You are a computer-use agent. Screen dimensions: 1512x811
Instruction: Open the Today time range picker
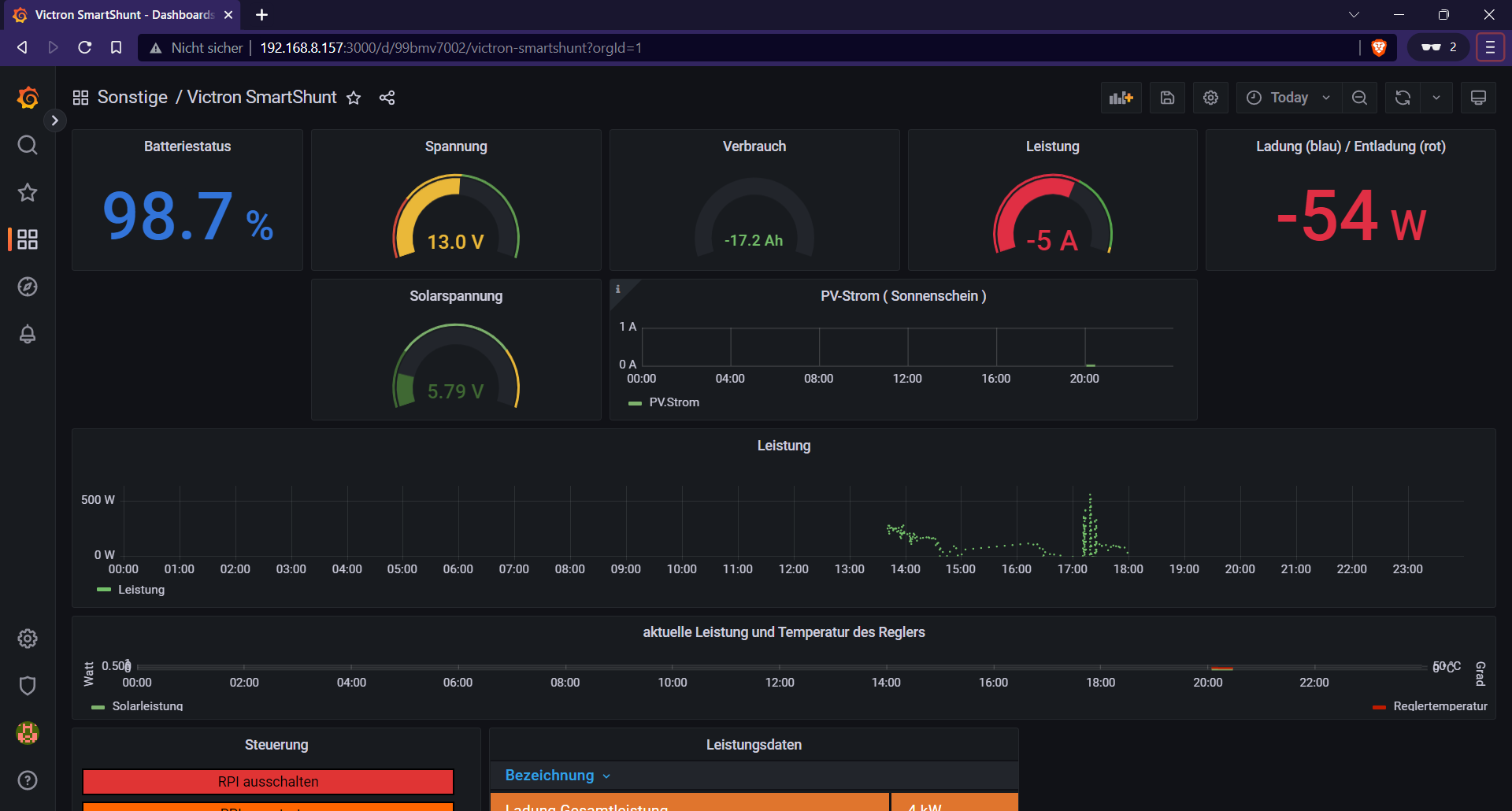1288,98
